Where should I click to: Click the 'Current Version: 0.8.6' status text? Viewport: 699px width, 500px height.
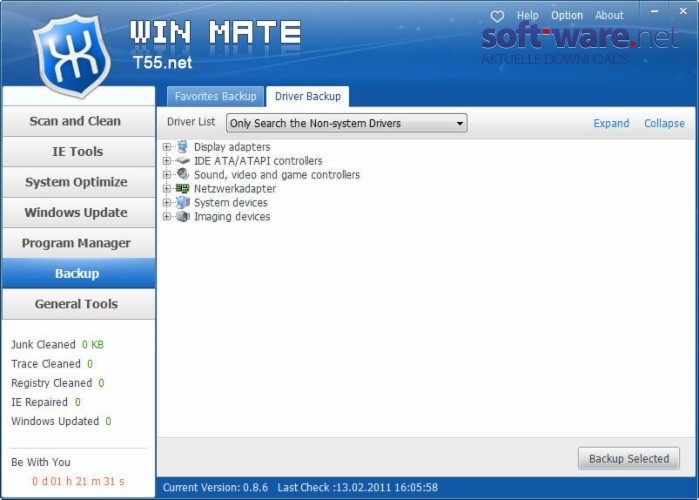[215, 488]
